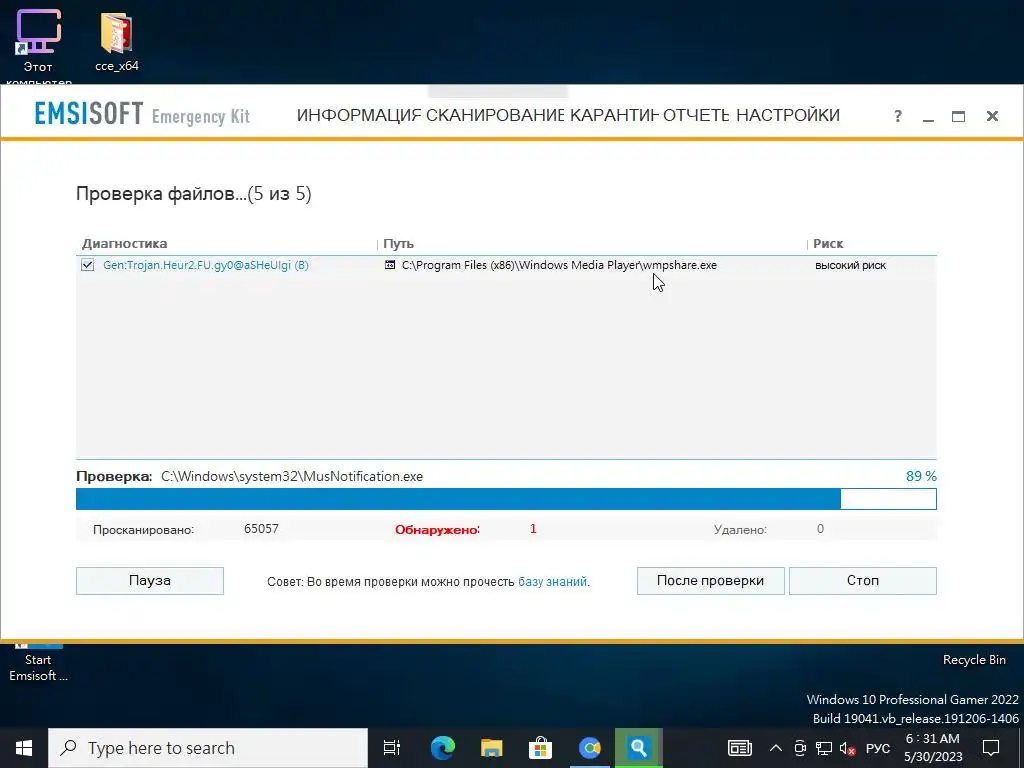Open File Explorer from the taskbar
Screen dimensions: 1024x768
click(x=492, y=748)
